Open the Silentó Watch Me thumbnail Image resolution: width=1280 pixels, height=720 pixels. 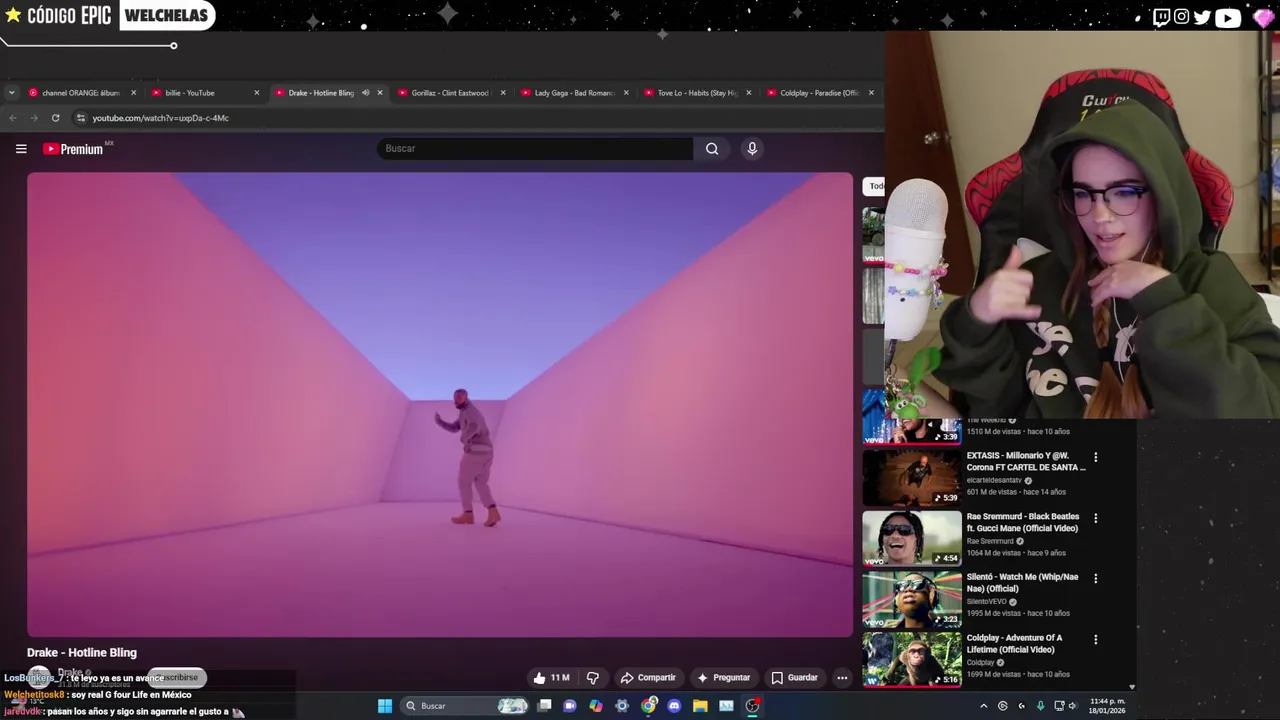[911, 598]
